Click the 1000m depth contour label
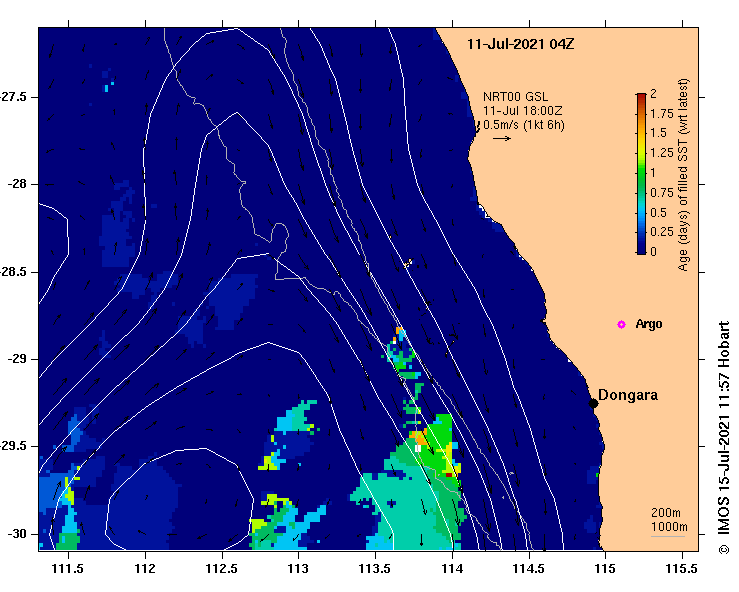Image resolution: width=739 pixels, height=592 pixels. 669,527
